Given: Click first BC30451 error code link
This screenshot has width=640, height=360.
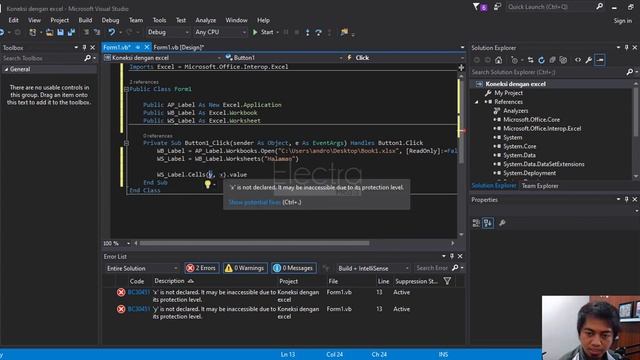Looking at the screenshot, I should 138,292.
